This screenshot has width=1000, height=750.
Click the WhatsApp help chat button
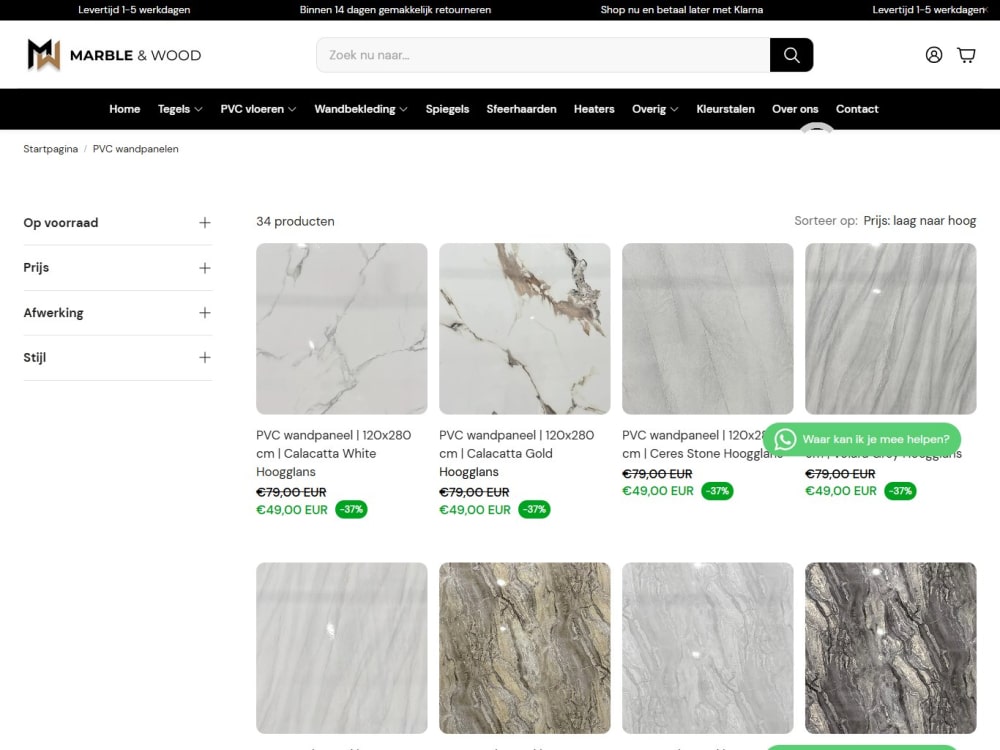tap(862, 439)
